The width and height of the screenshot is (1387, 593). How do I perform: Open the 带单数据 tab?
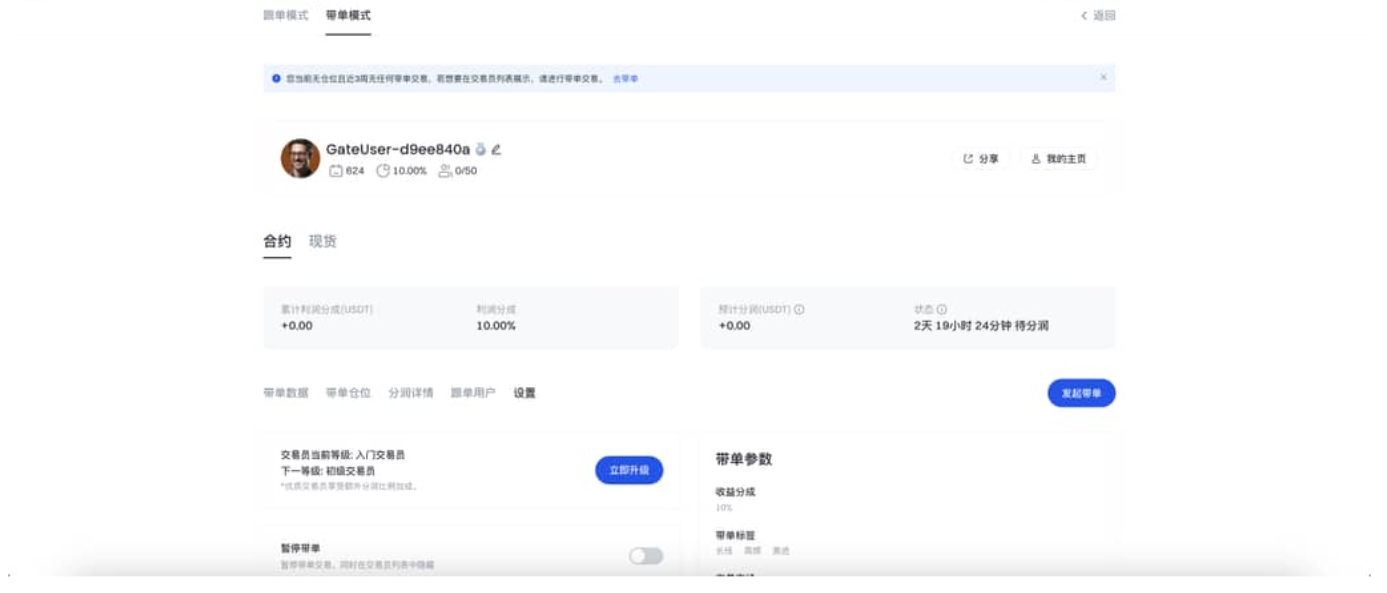pos(285,393)
